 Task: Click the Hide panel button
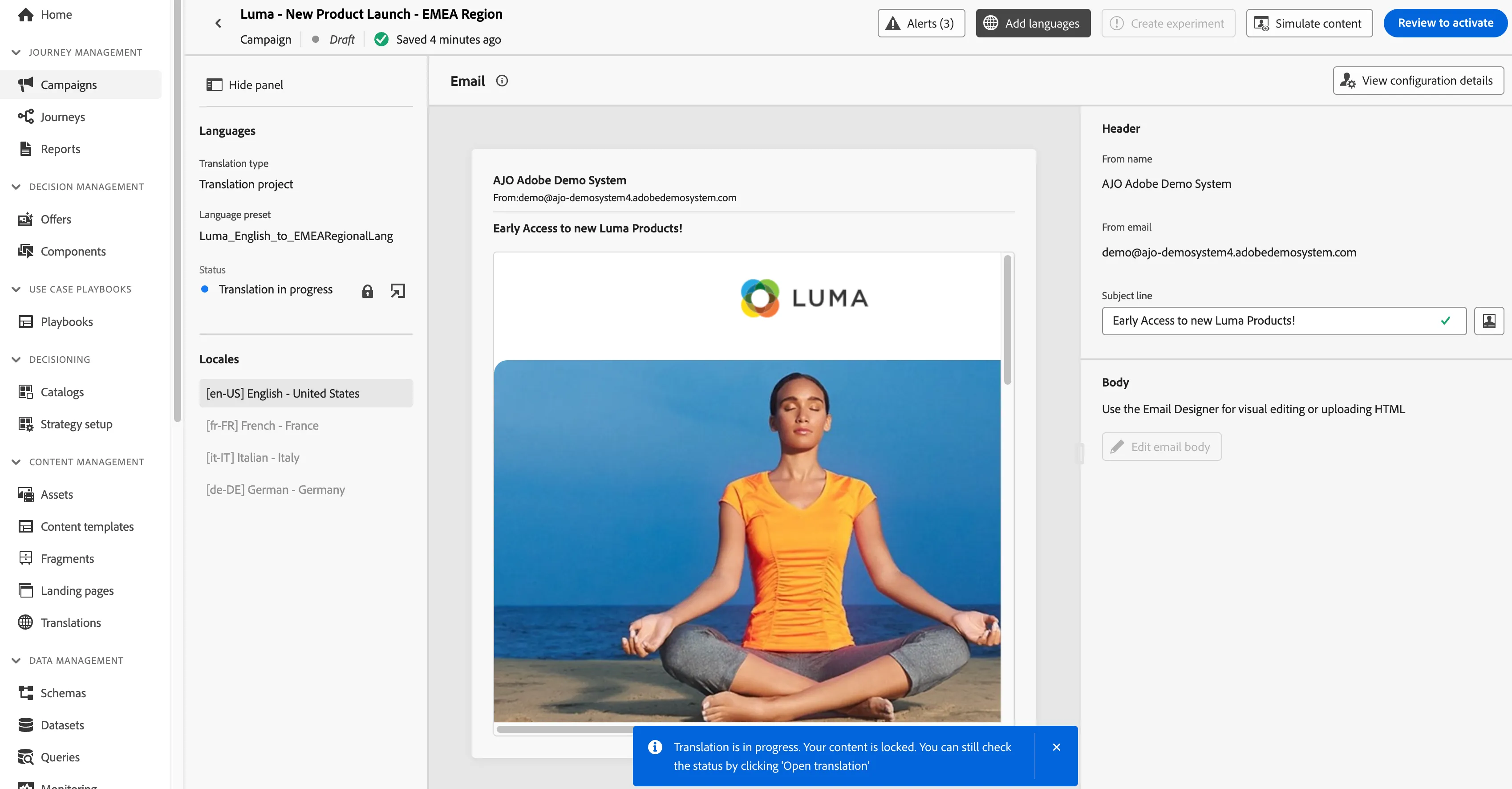click(245, 85)
